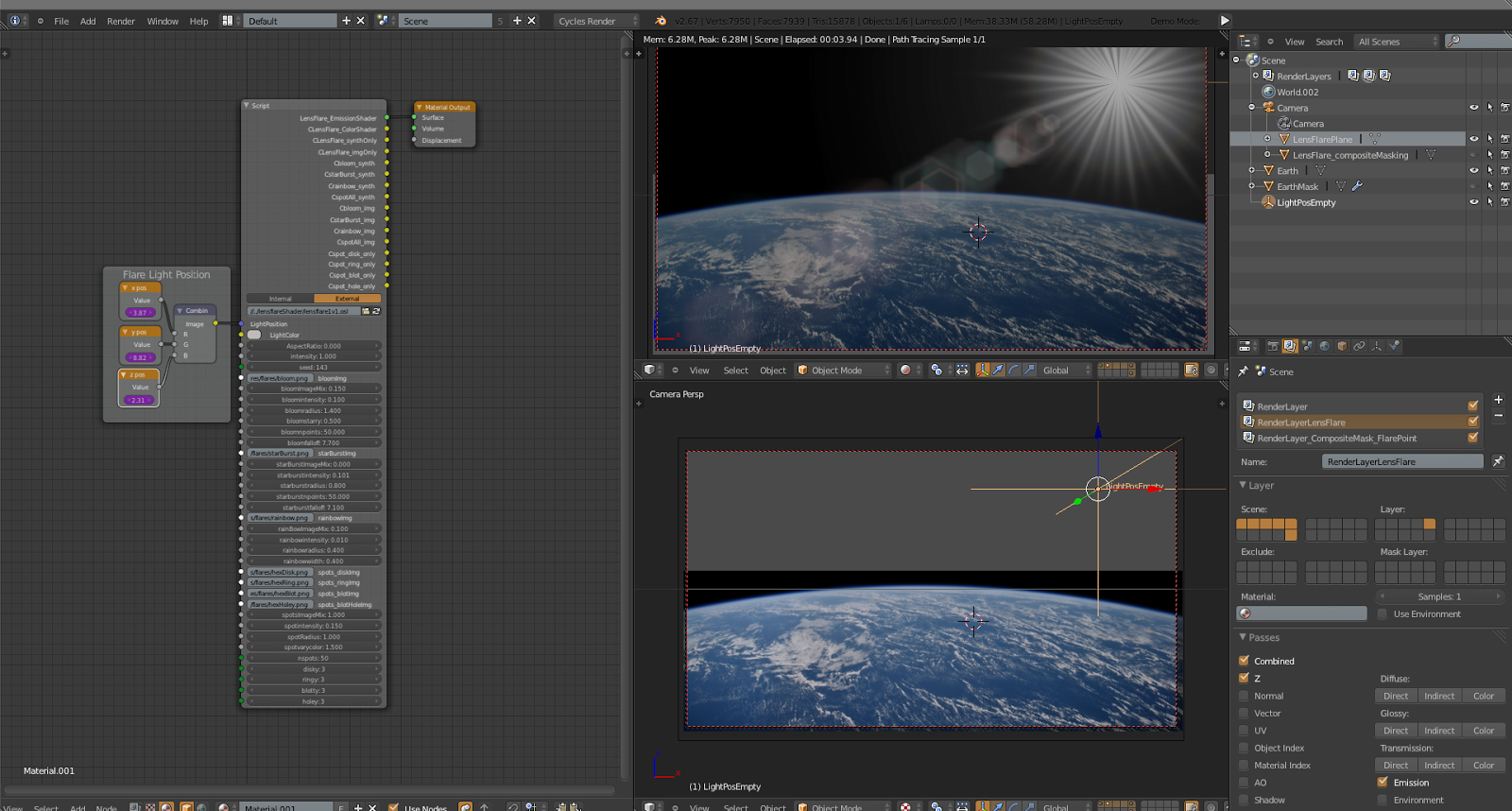
Task: Remove render layer with minus button
Action: point(1498,416)
